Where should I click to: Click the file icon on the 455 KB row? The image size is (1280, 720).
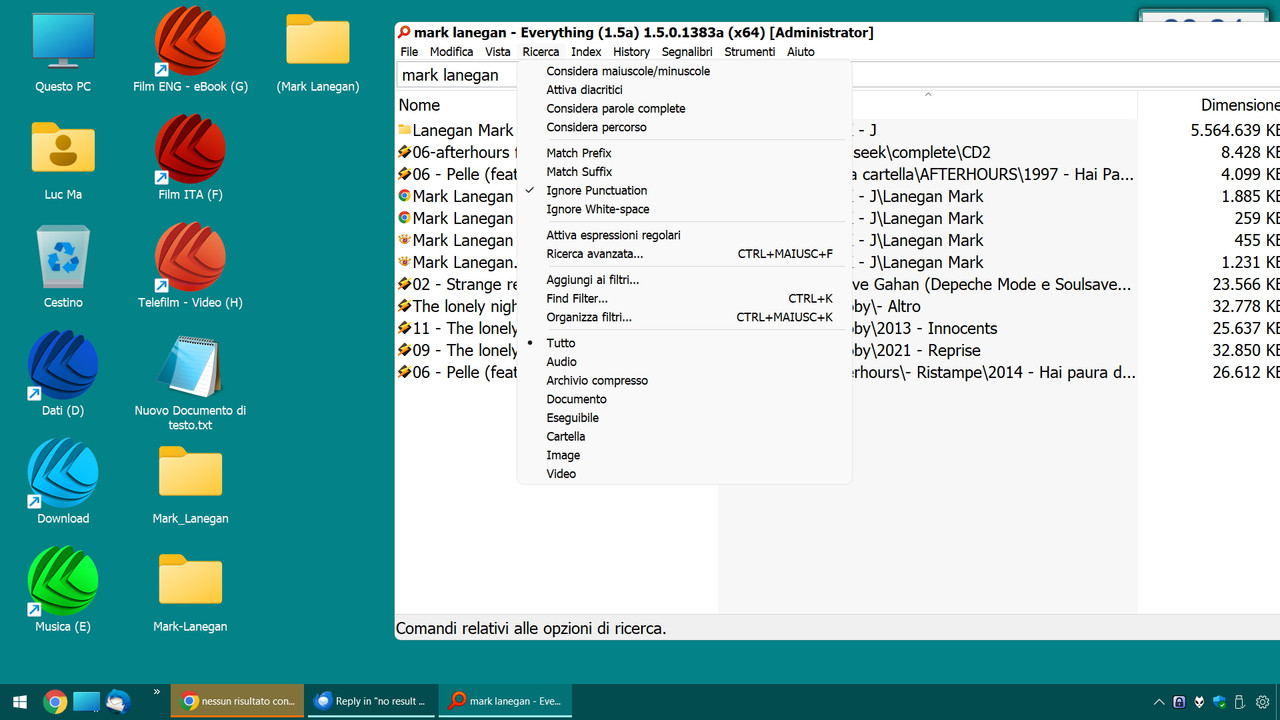(x=404, y=240)
